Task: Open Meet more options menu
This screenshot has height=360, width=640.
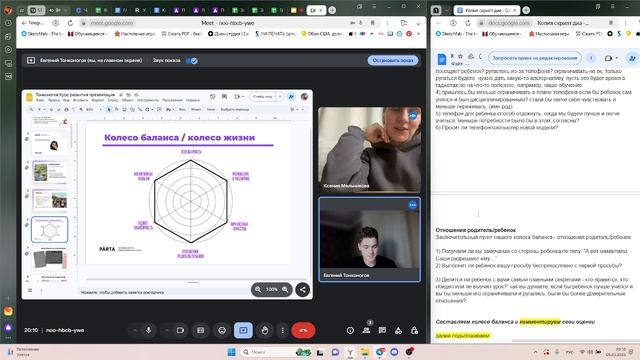Action: pyautogui.click(x=282, y=330)
